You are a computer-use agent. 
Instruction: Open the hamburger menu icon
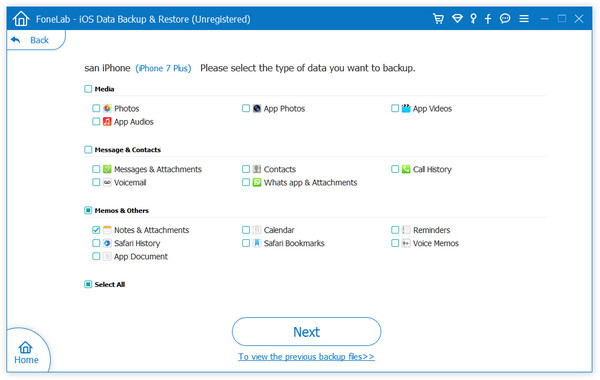point(524,19)
